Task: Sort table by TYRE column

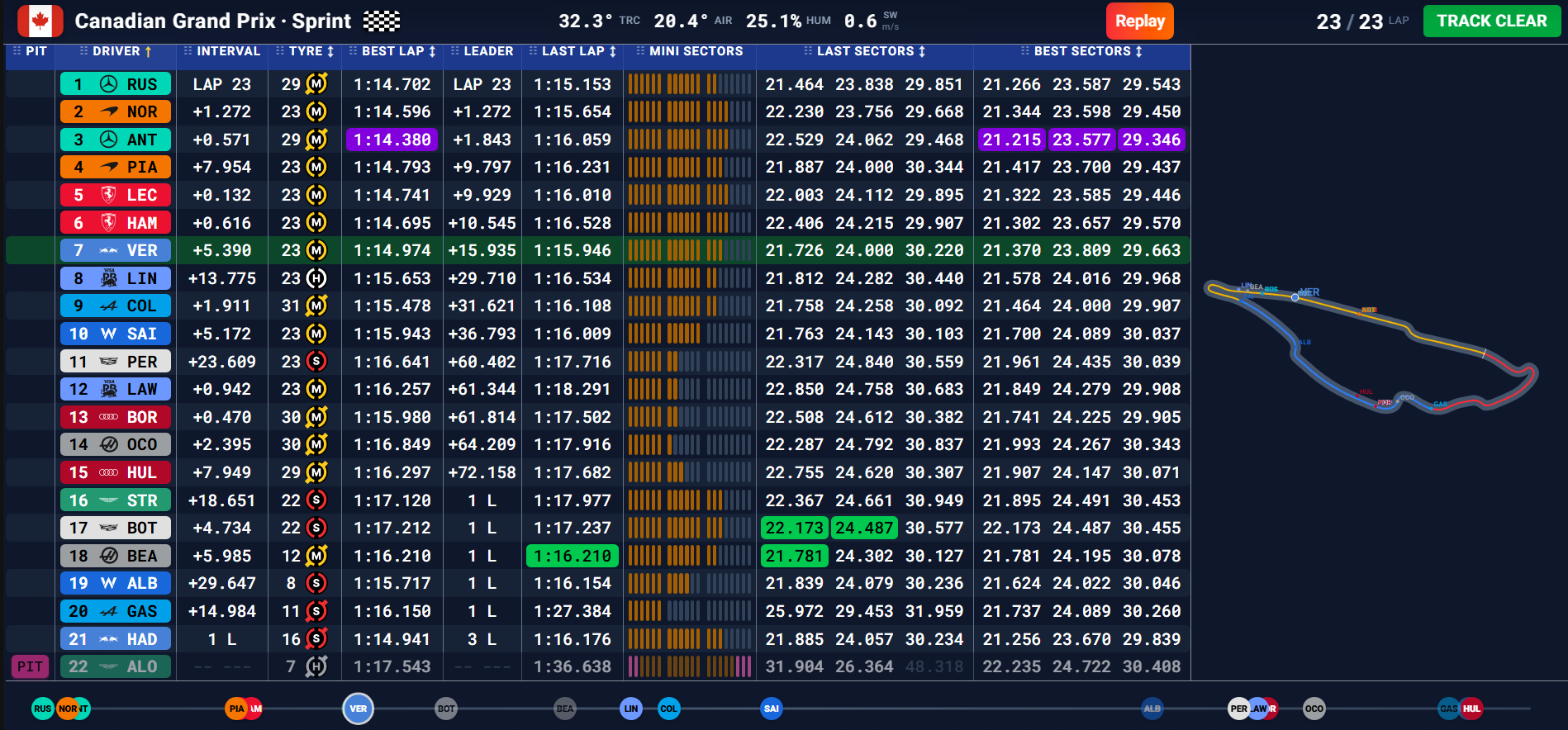Action: pyautogui.click(x=305, y=51)
